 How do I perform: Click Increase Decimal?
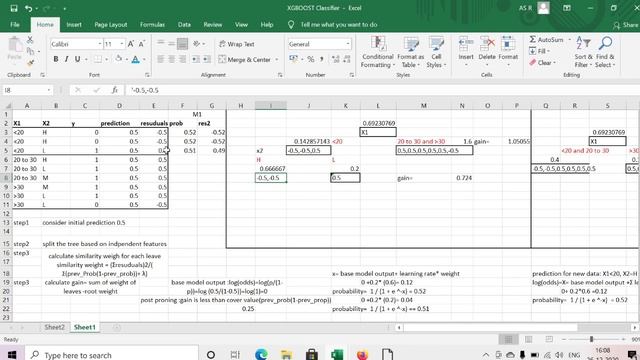pyautogui.click(x=336, y=60)
